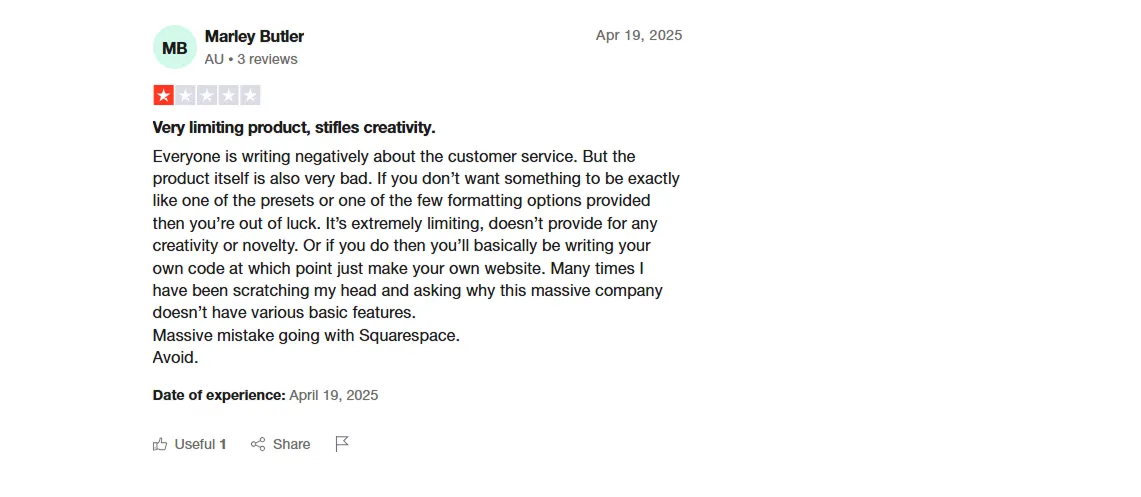The height and width of the screenshot is (497, 1141).
Task: Click the fourth grey star in the rating
Action: 228,95
